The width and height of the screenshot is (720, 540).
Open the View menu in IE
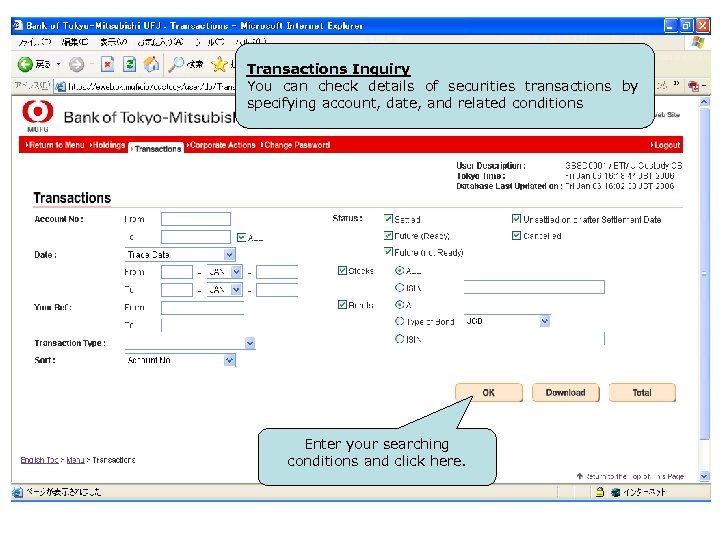click(113, 42)
